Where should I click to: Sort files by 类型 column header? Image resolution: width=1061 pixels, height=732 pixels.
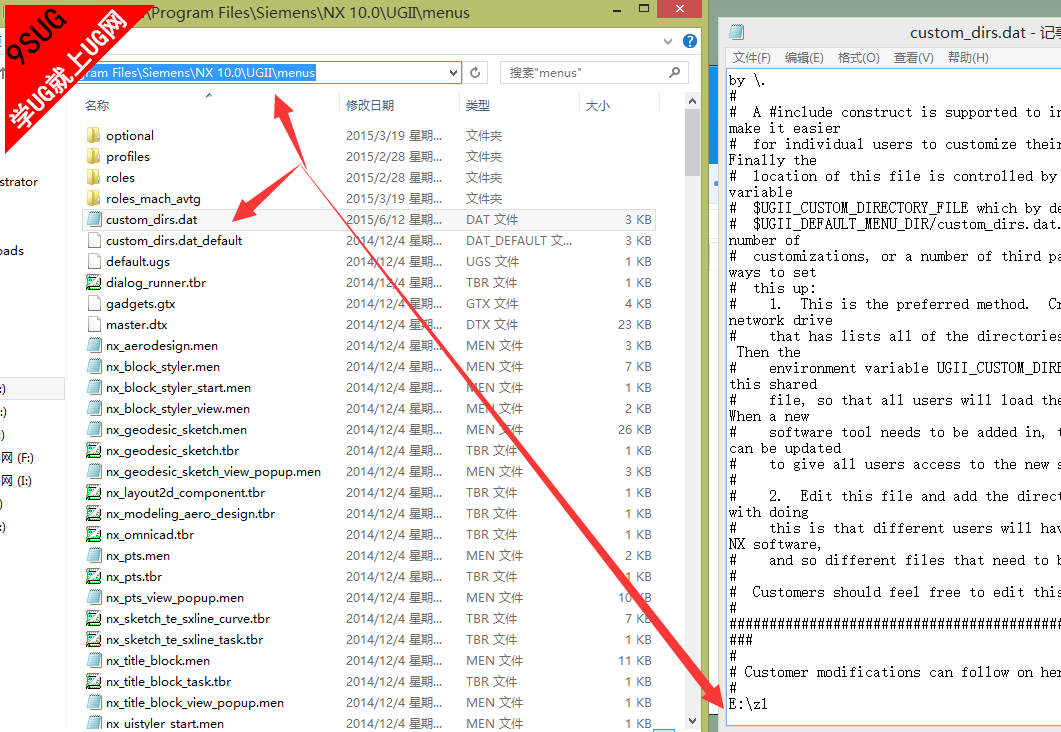[x=478, y=106]
